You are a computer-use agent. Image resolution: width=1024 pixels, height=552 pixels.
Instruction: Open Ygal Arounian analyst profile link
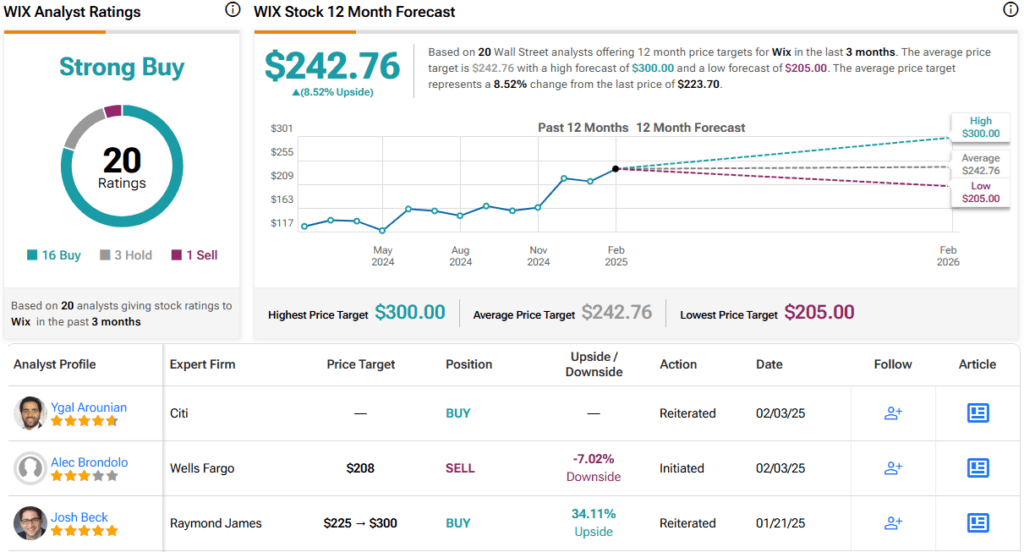[x=89, y=407]
